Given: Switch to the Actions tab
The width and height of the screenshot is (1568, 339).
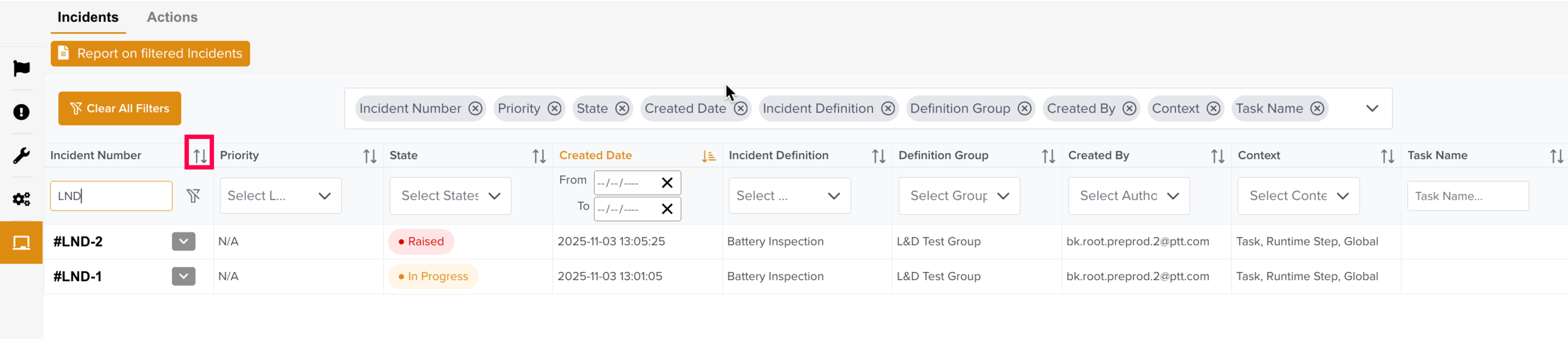Looking at the screenshot, I should click(172, 18).
